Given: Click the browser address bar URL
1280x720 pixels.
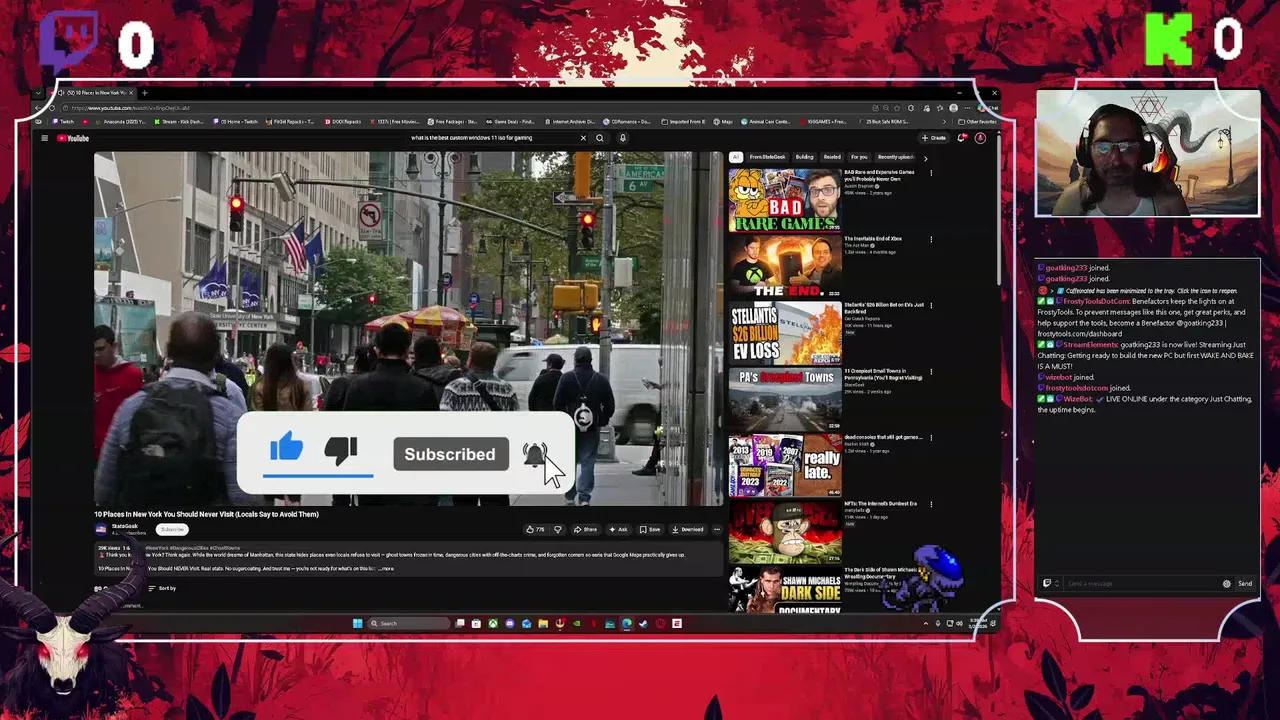Looking at the screenshot, I should (x=130, y=108).
